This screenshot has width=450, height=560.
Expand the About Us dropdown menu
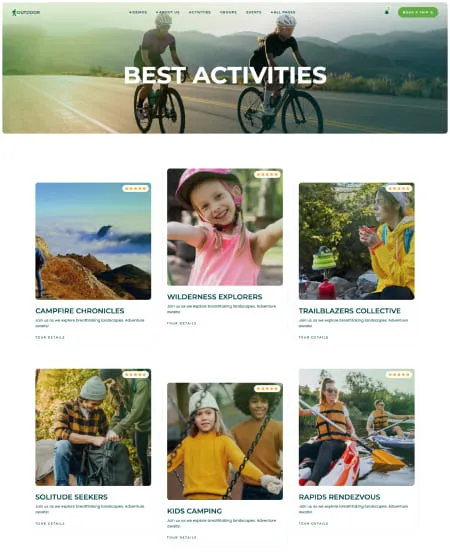168,12
